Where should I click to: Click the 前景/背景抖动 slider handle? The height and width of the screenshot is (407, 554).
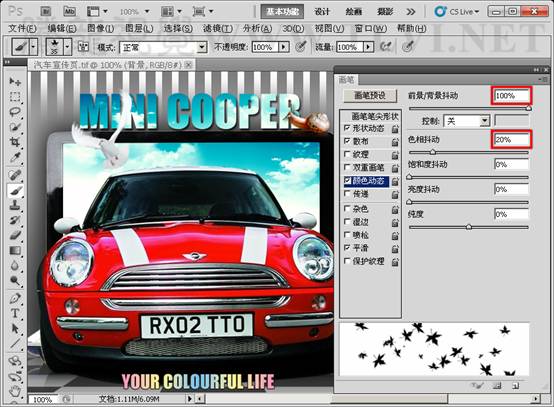tap(529, 108)
